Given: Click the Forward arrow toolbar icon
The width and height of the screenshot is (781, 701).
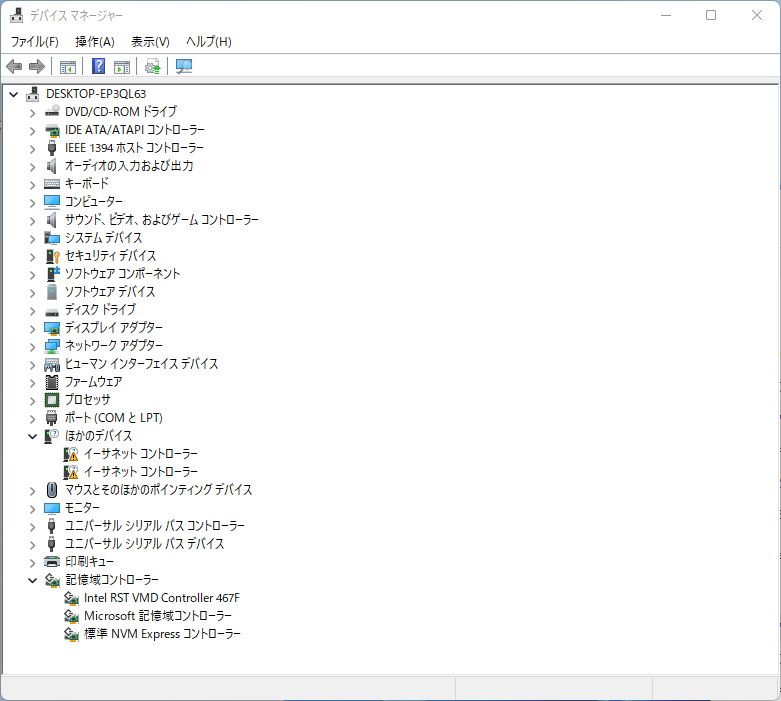Looking at the screenshot, I should pos(37,66).
